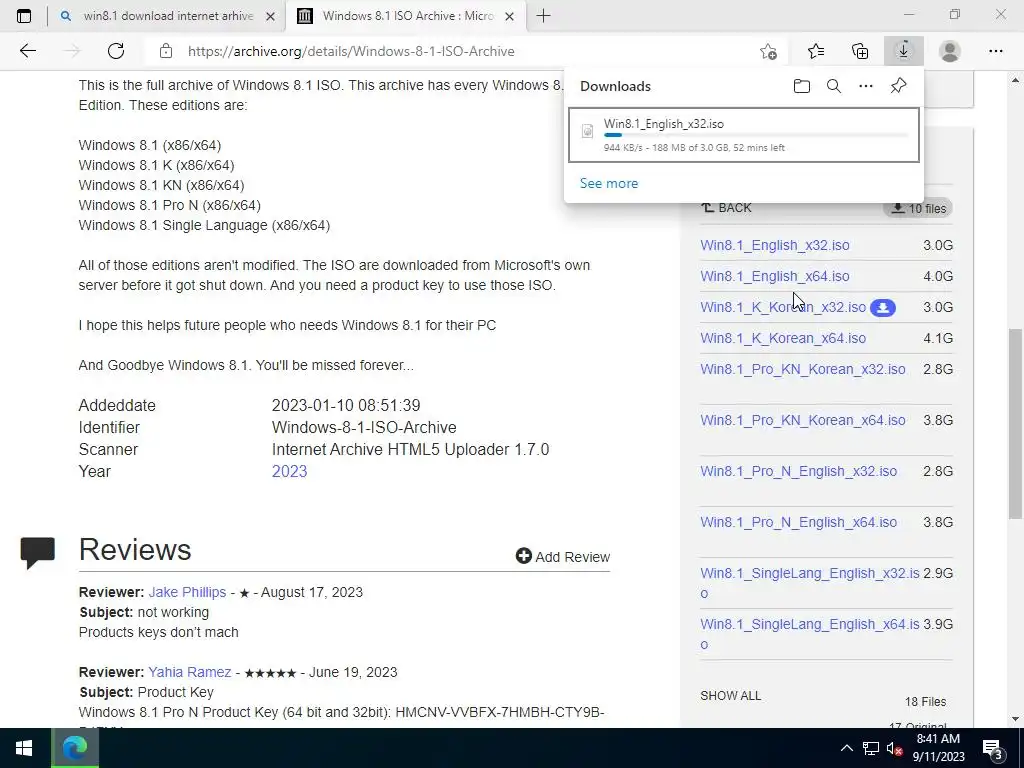Open Edge tab actions menu icon
1024x768 pixels.
24,16
